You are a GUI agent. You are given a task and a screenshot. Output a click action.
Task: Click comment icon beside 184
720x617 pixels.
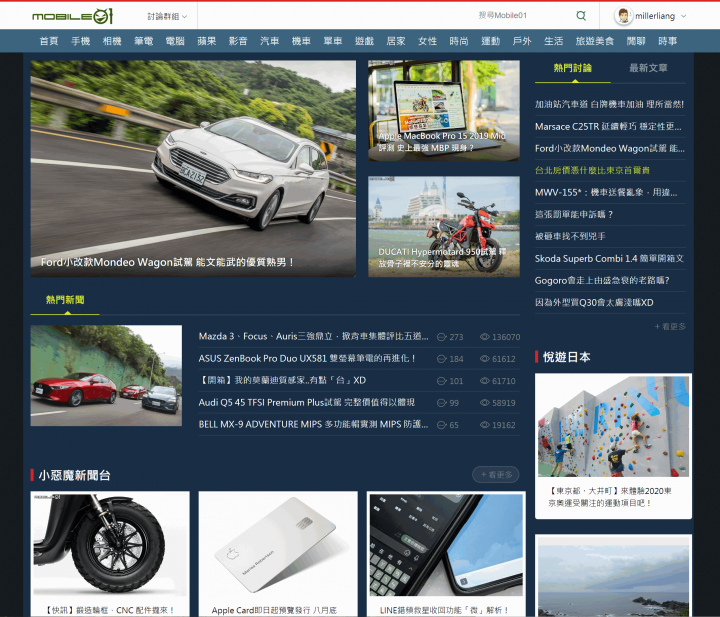click(x=442, y=359)
